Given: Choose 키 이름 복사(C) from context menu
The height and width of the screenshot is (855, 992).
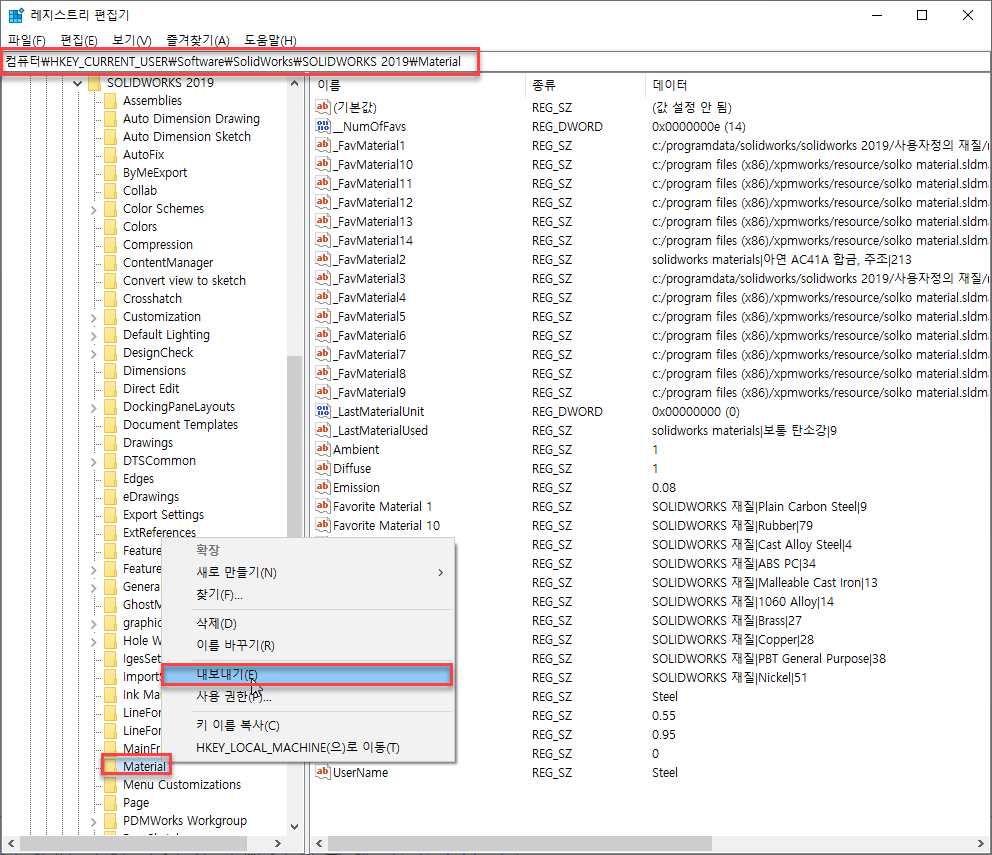Looking at the screenshot, I should click(307, 725).
